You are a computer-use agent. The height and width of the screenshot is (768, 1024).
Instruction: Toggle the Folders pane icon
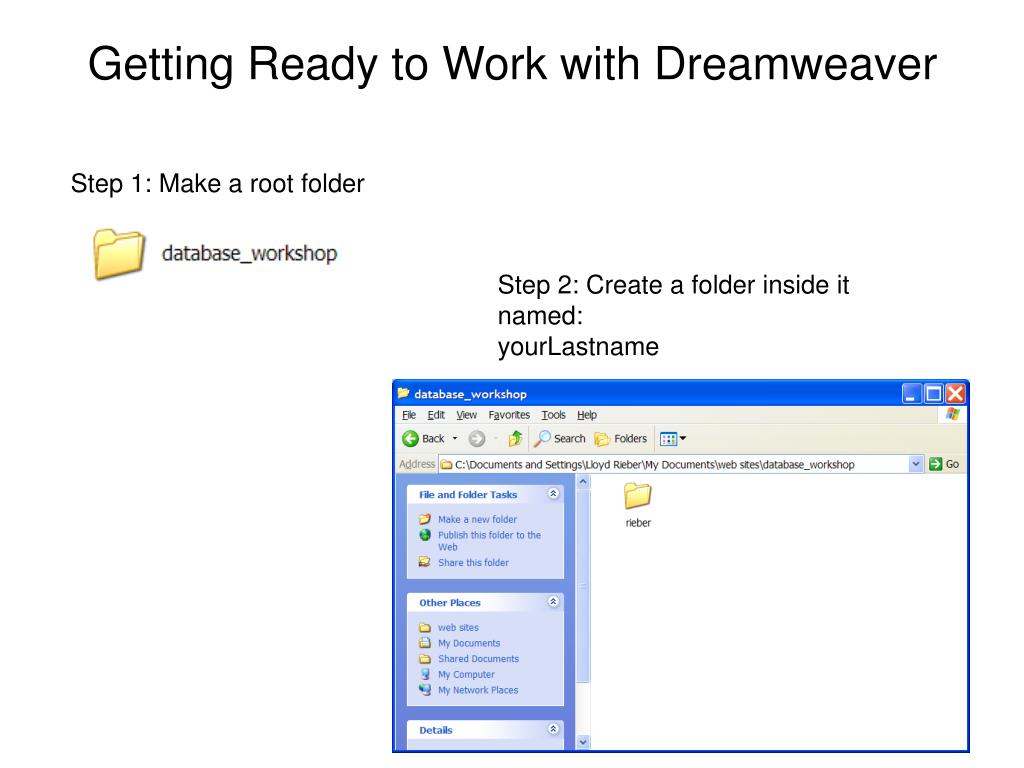coord(602,439)
